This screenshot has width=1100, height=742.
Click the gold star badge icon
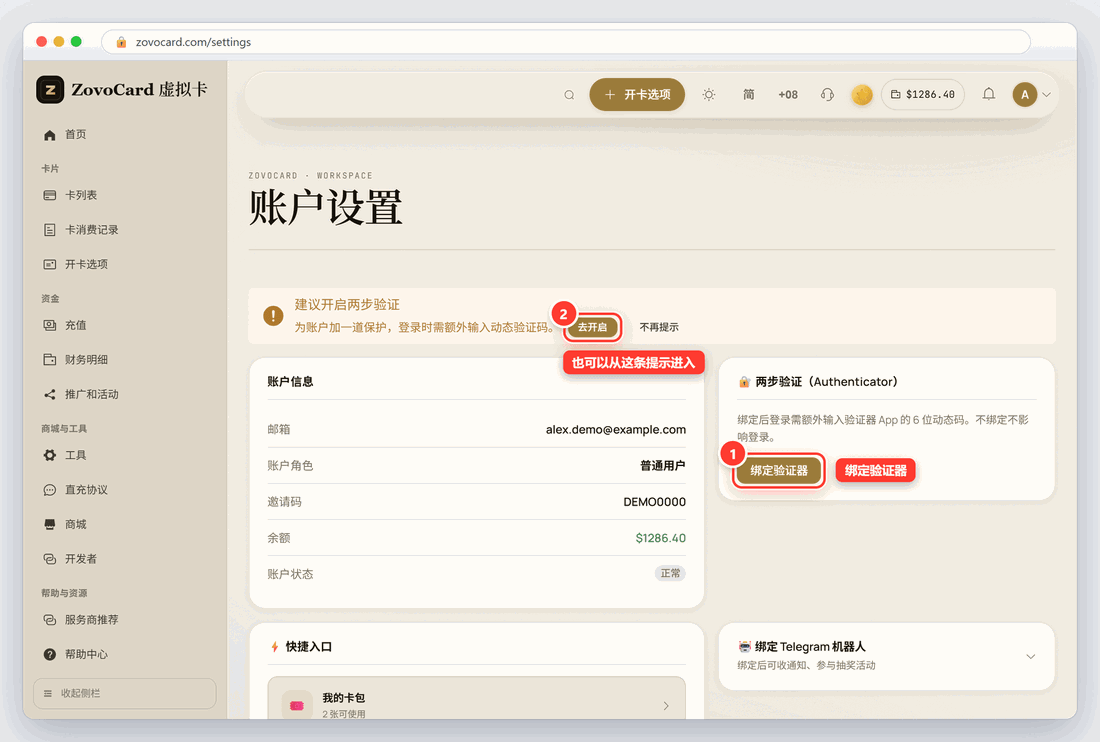(861, 95)
